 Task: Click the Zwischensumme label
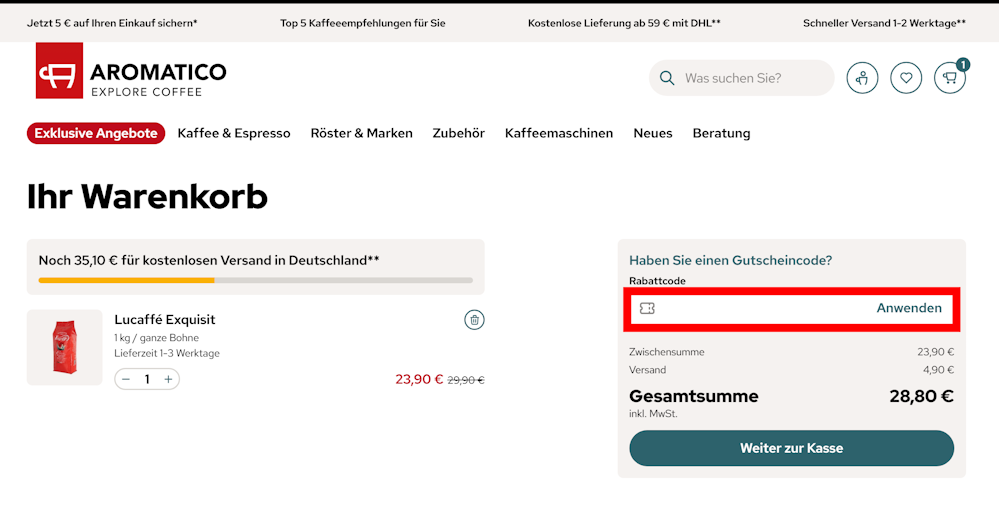pyautogui.click(x=666, y=352)
